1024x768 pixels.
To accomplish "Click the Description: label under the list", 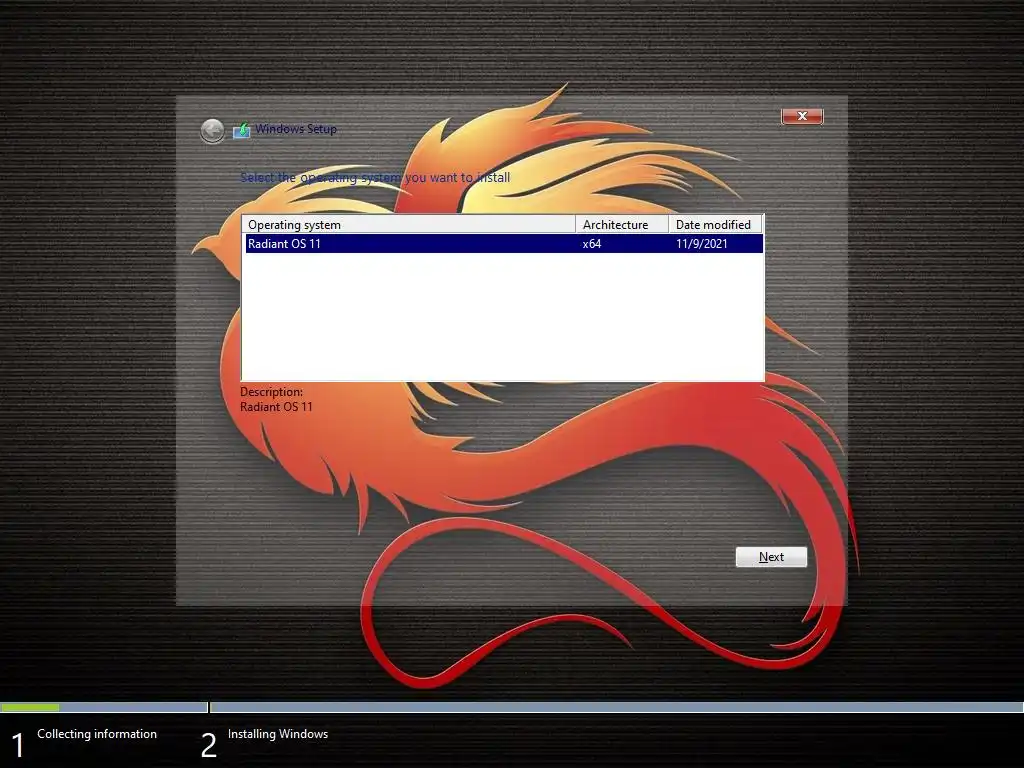I will (x=271, y=392).
